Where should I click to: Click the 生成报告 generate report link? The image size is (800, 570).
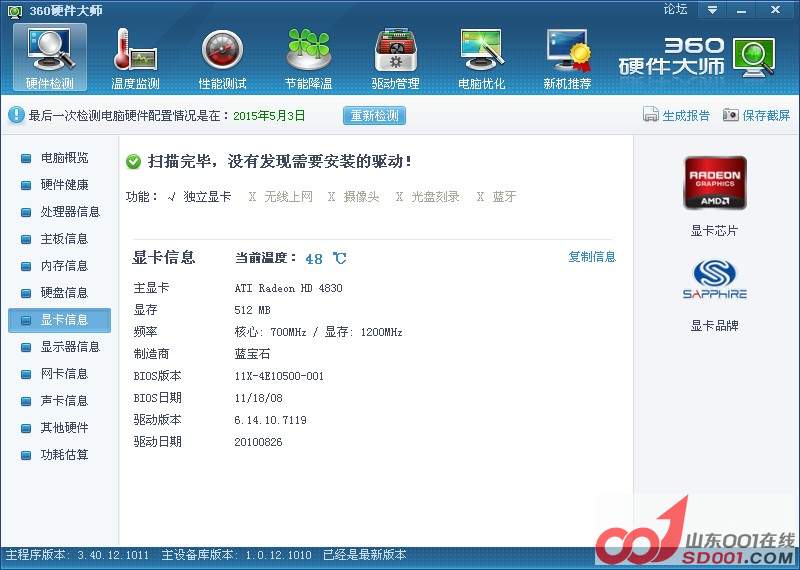coord(686,115)
